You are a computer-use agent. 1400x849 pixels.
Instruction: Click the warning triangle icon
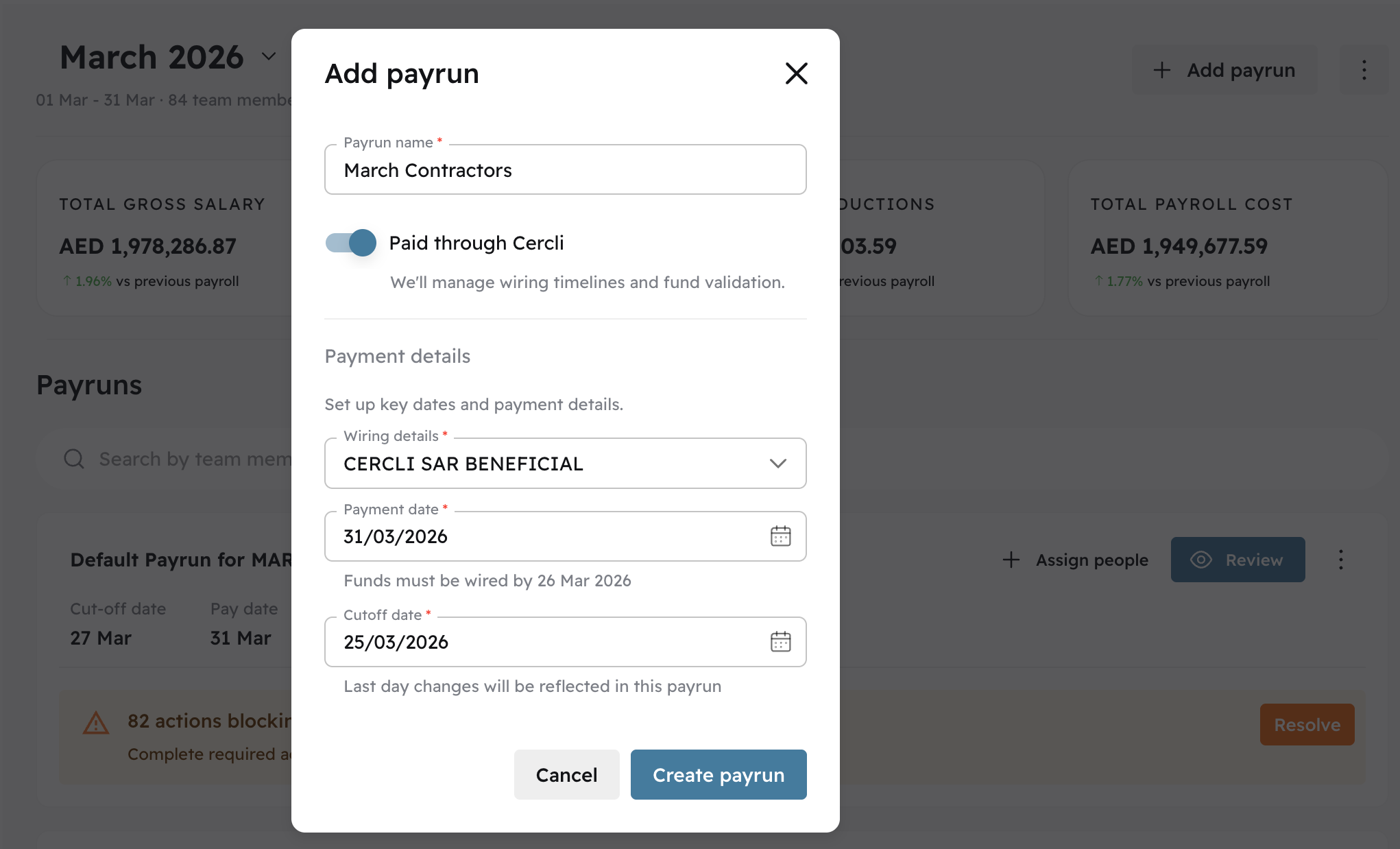tap(96, 723)
